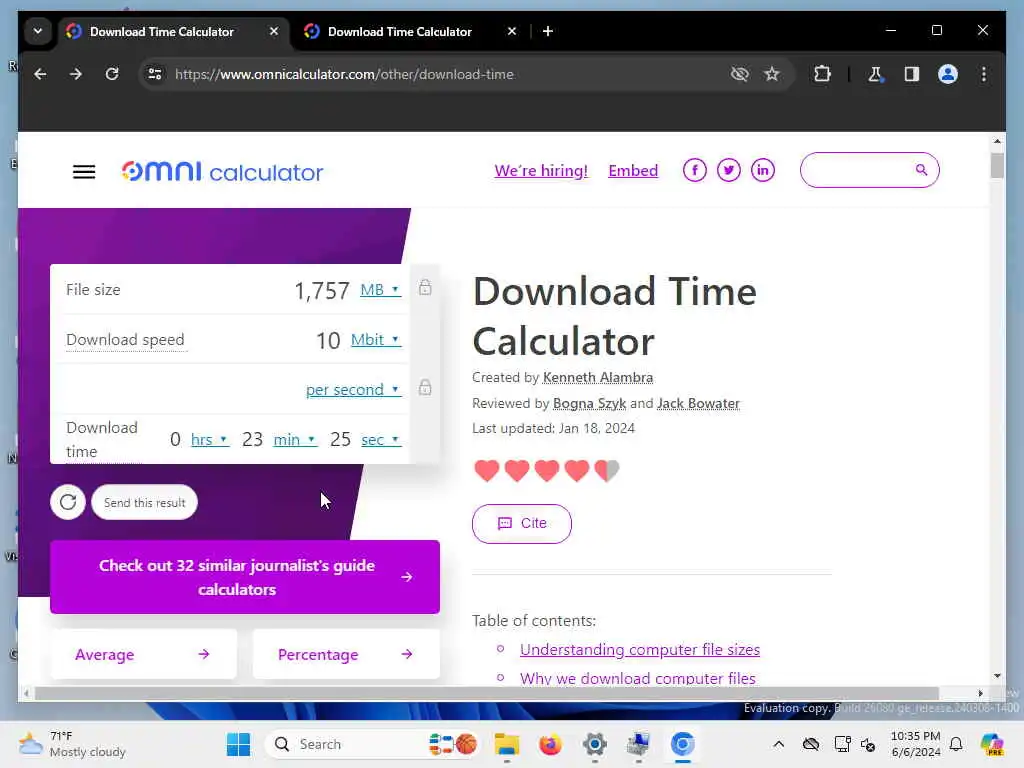Click the horizontal scrollbar at page bottom
This screenshot has width=1024, height=768.
[487, 694]
